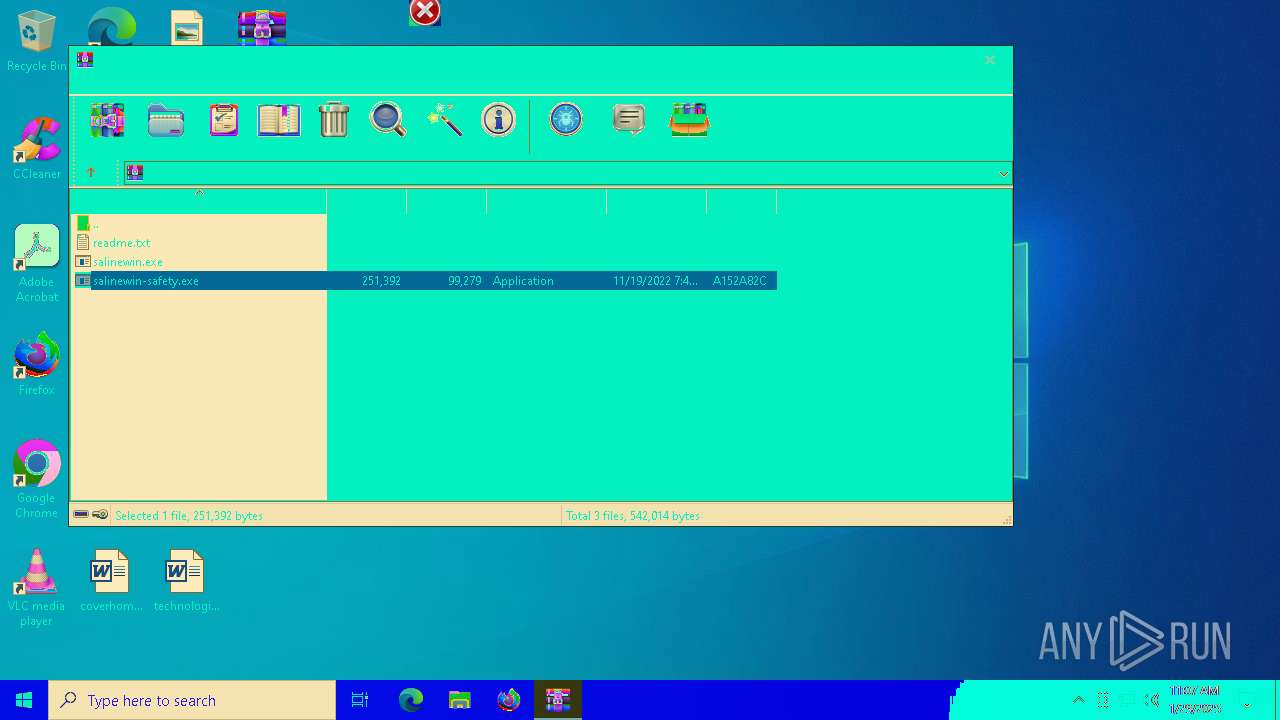Click the packed size value 99,279
This screenshot has width=1280, height=720.
(465, 281)
